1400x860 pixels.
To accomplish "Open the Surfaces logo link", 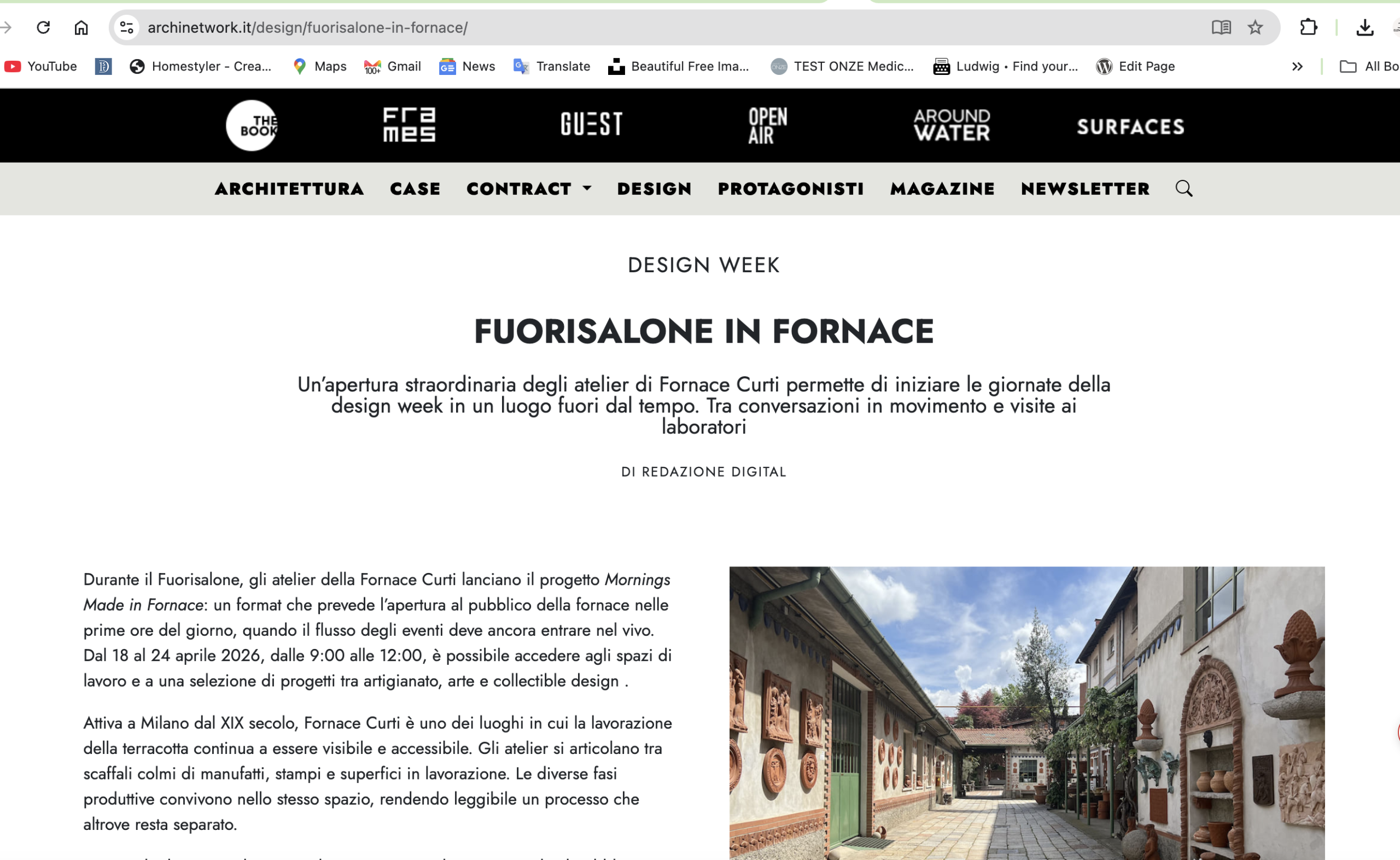I will (1130, 126).
